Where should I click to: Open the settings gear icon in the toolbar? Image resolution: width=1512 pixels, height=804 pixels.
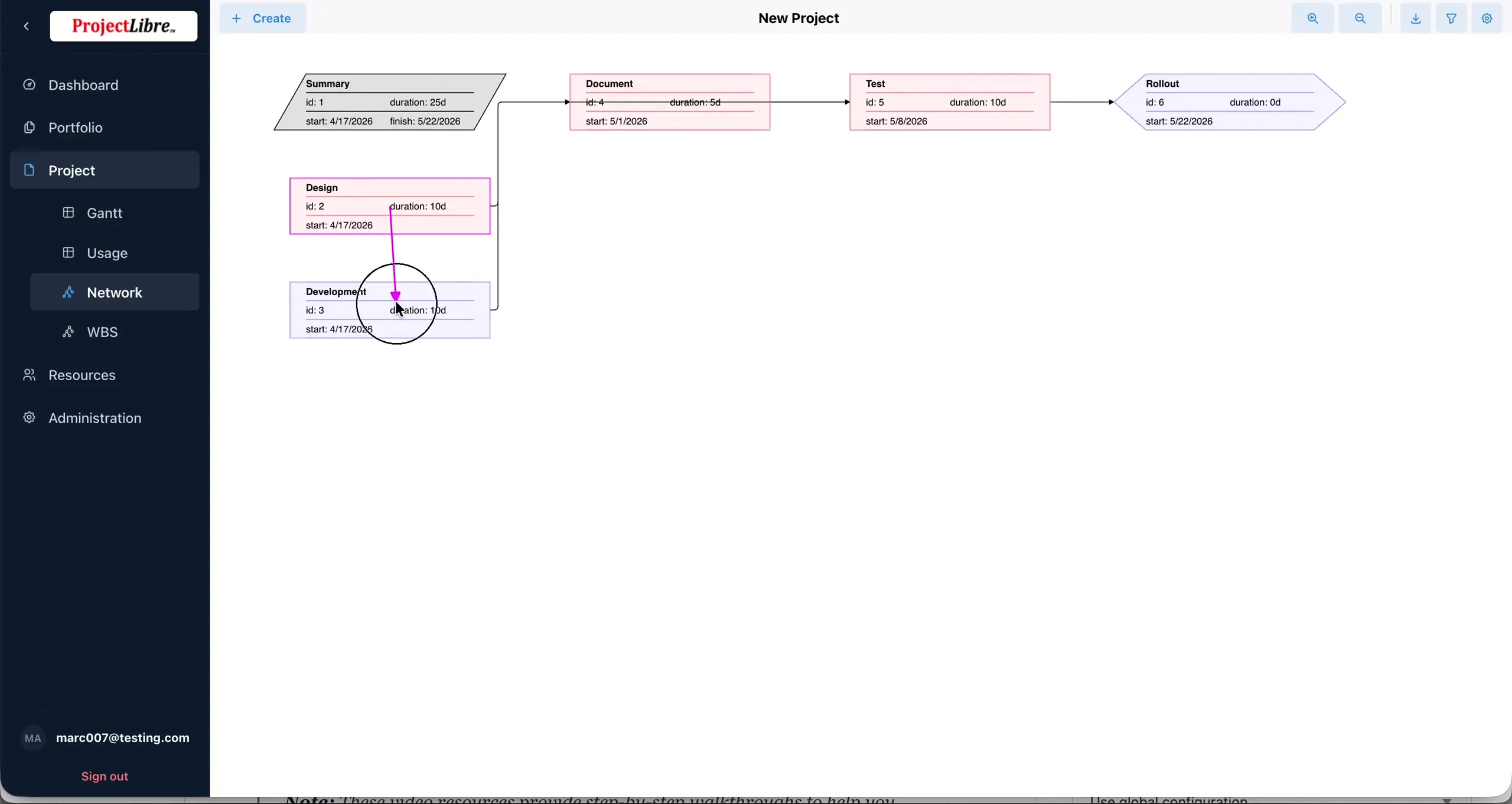pyautogui.click(x=1487, y=18)
